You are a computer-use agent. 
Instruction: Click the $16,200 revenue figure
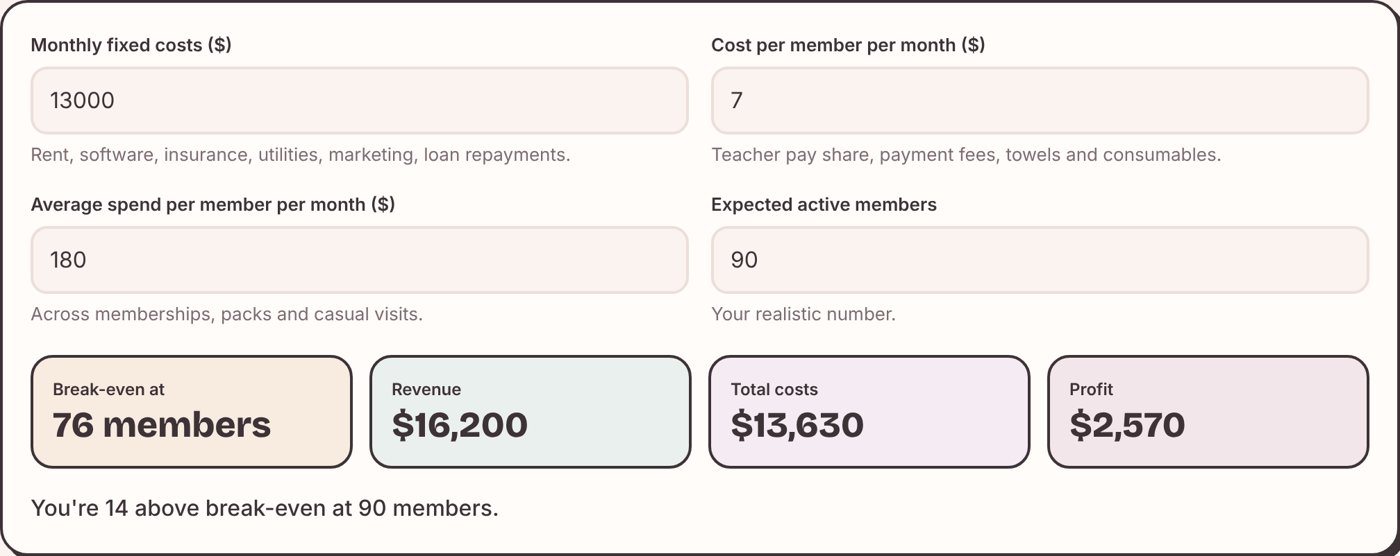460,425
